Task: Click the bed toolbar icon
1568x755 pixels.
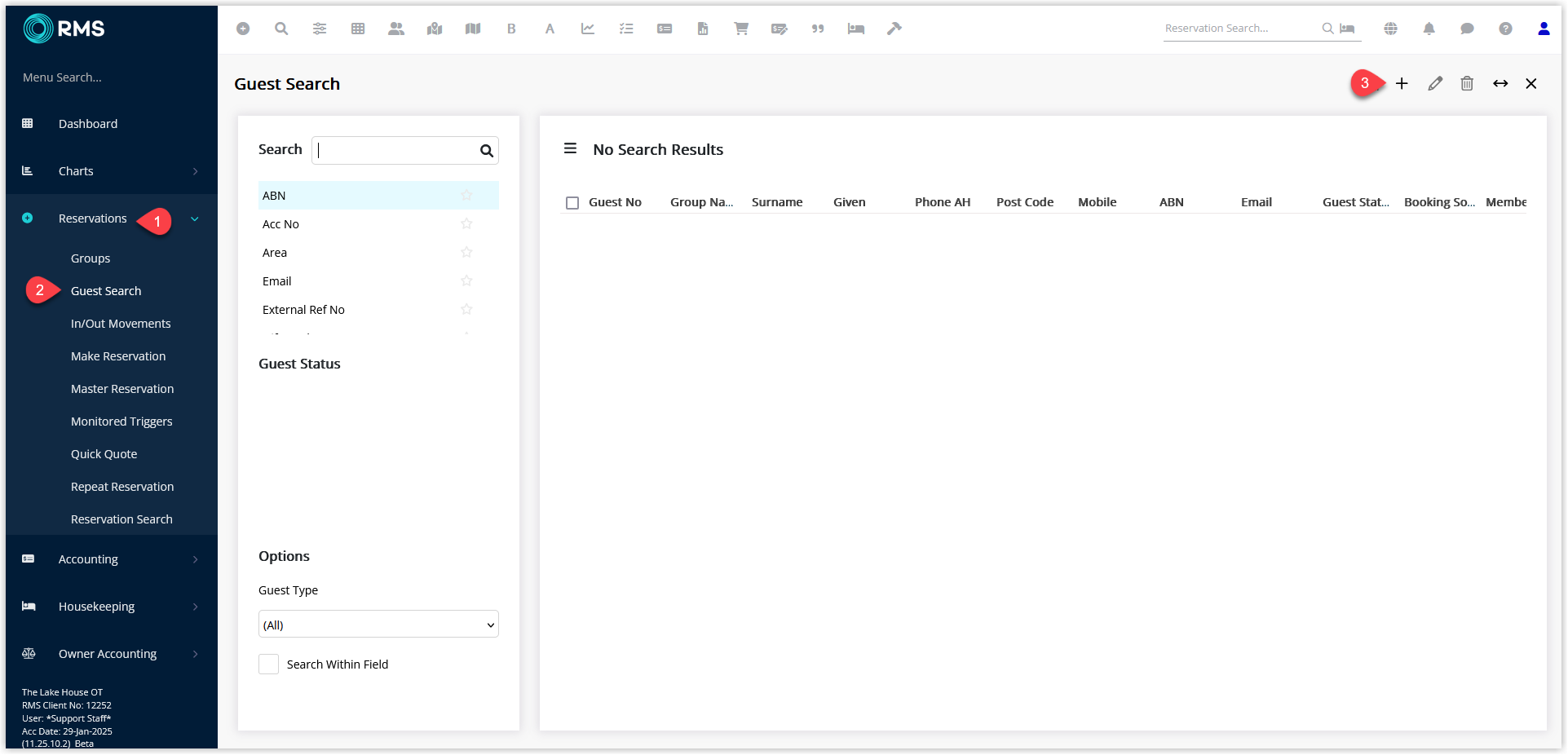Action: (856, 29)
